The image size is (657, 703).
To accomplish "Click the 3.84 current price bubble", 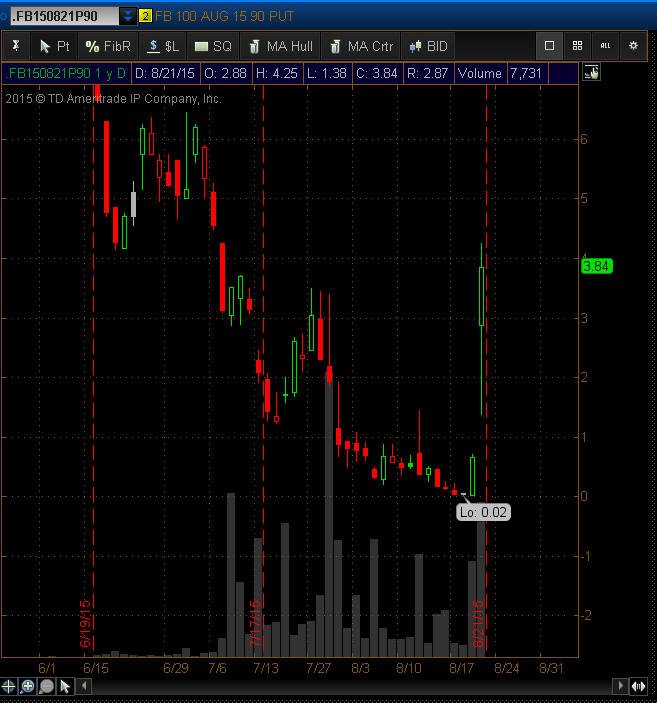I will tap(596, 266).
